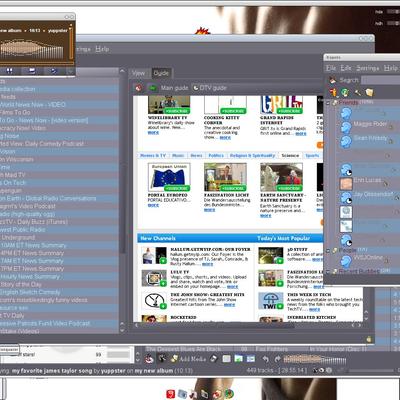Open the Religion & Spirituality category tab

click(252, 156)
